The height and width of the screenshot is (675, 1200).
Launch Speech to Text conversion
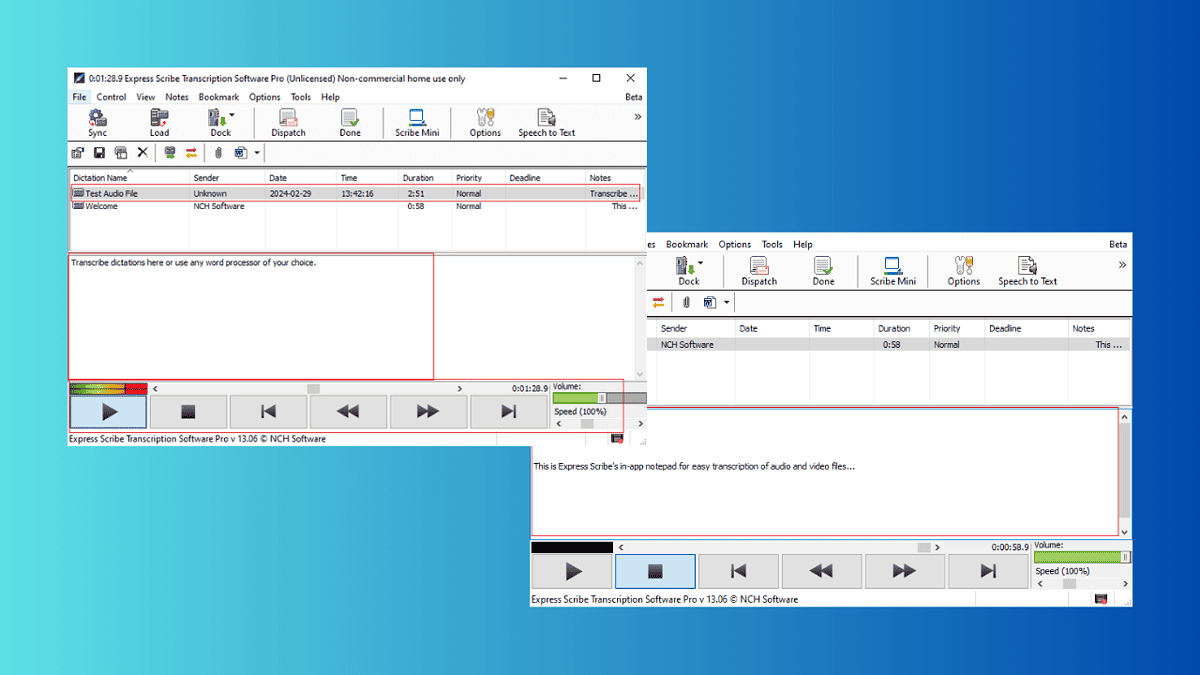[x=546, y=121]
